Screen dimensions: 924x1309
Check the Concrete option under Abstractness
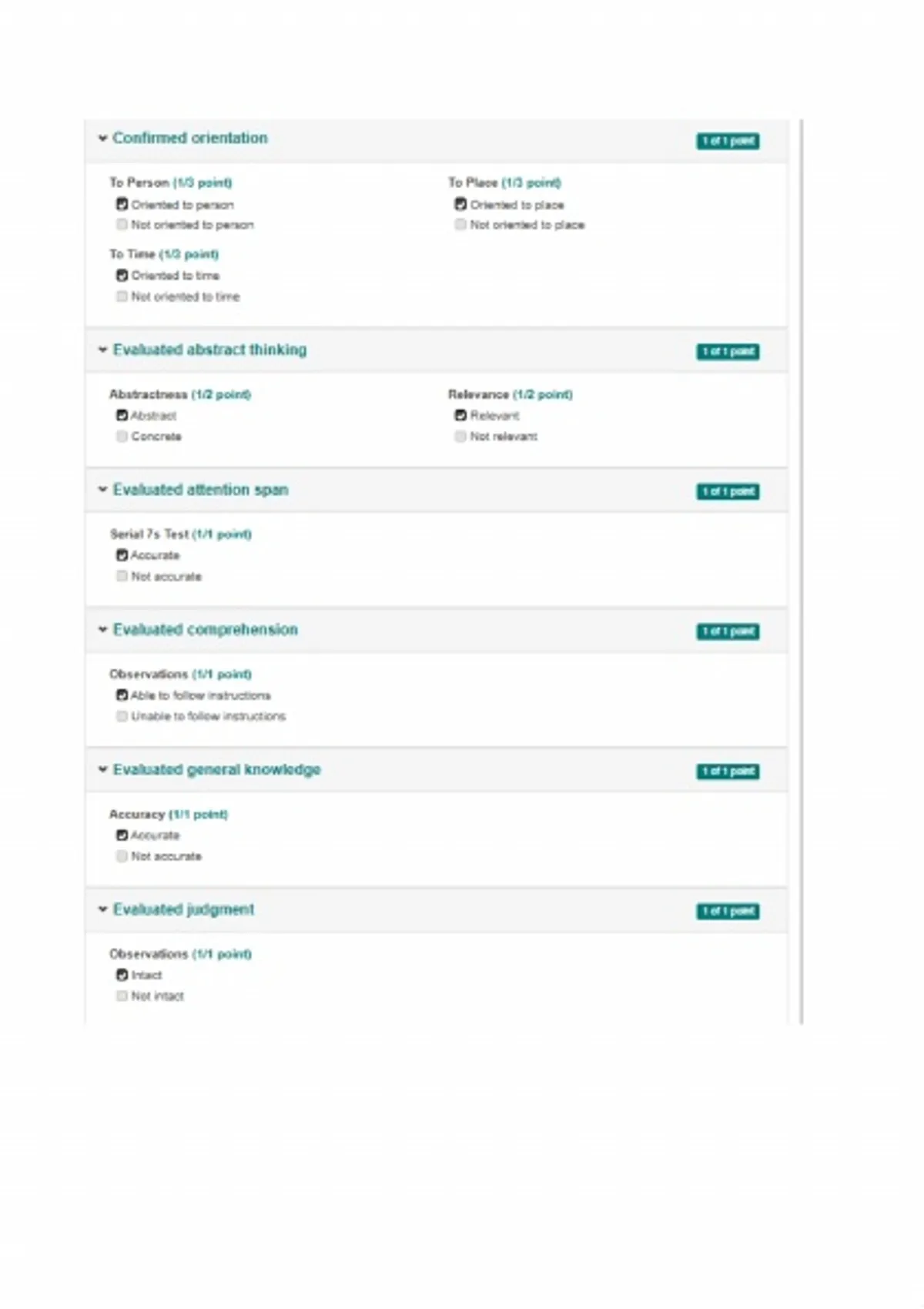[122, 437]
